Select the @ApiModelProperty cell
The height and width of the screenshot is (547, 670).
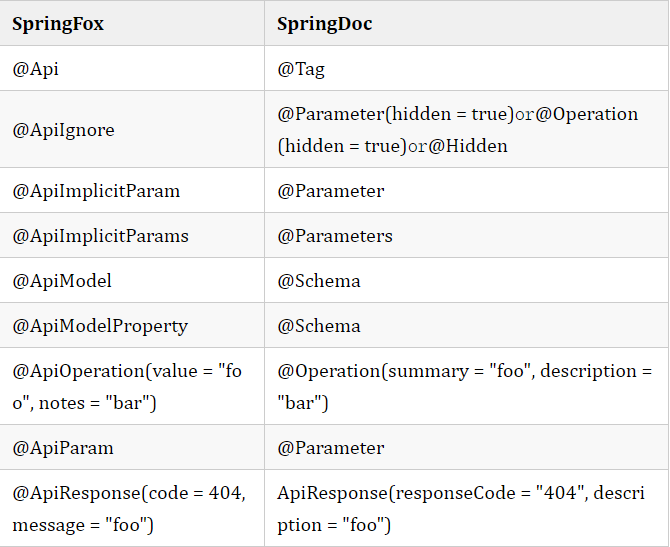pos(100,325)
